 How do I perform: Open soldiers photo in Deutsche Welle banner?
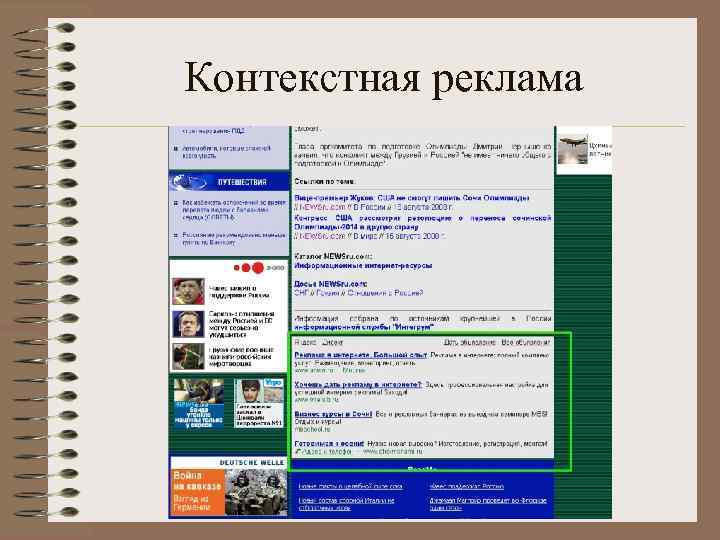(x=256, y=492)
